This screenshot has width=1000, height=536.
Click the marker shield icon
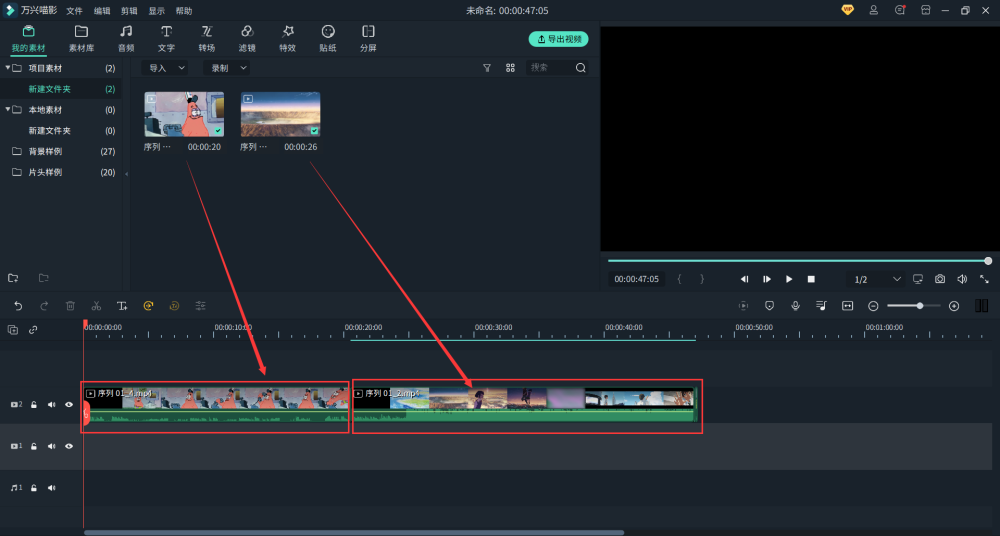tap(770, 306)
